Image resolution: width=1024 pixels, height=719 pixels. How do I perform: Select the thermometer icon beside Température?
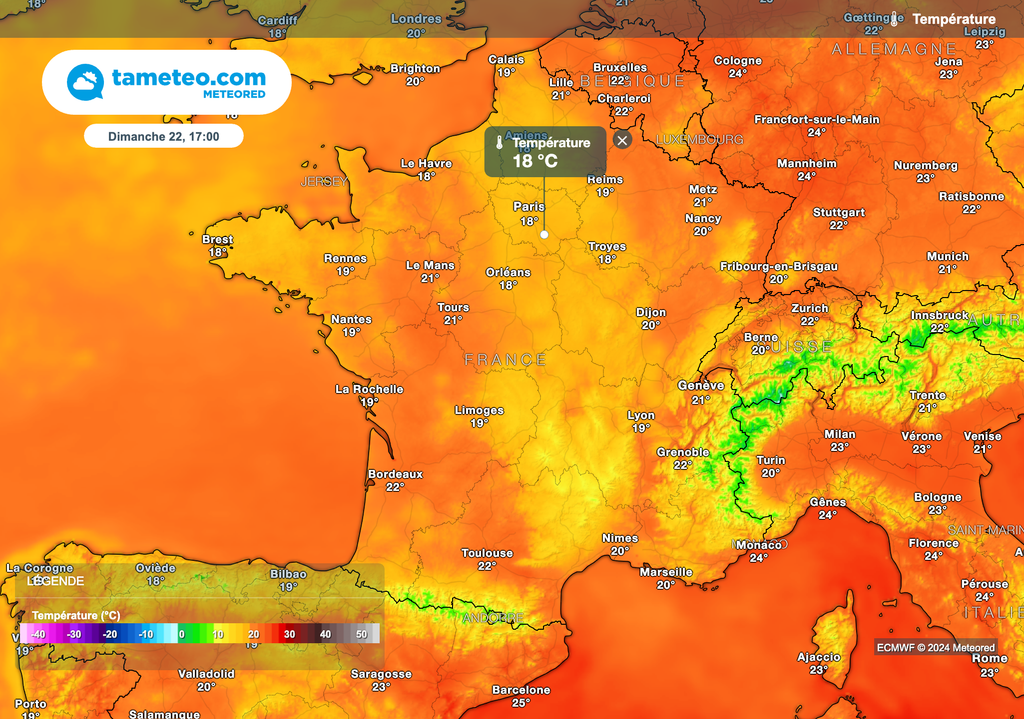click(893, 17)
